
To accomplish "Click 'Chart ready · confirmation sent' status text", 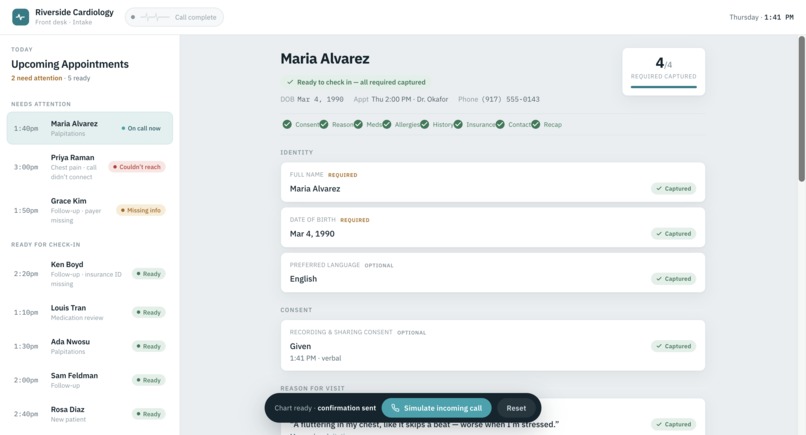I will click(x=325, y=408).
